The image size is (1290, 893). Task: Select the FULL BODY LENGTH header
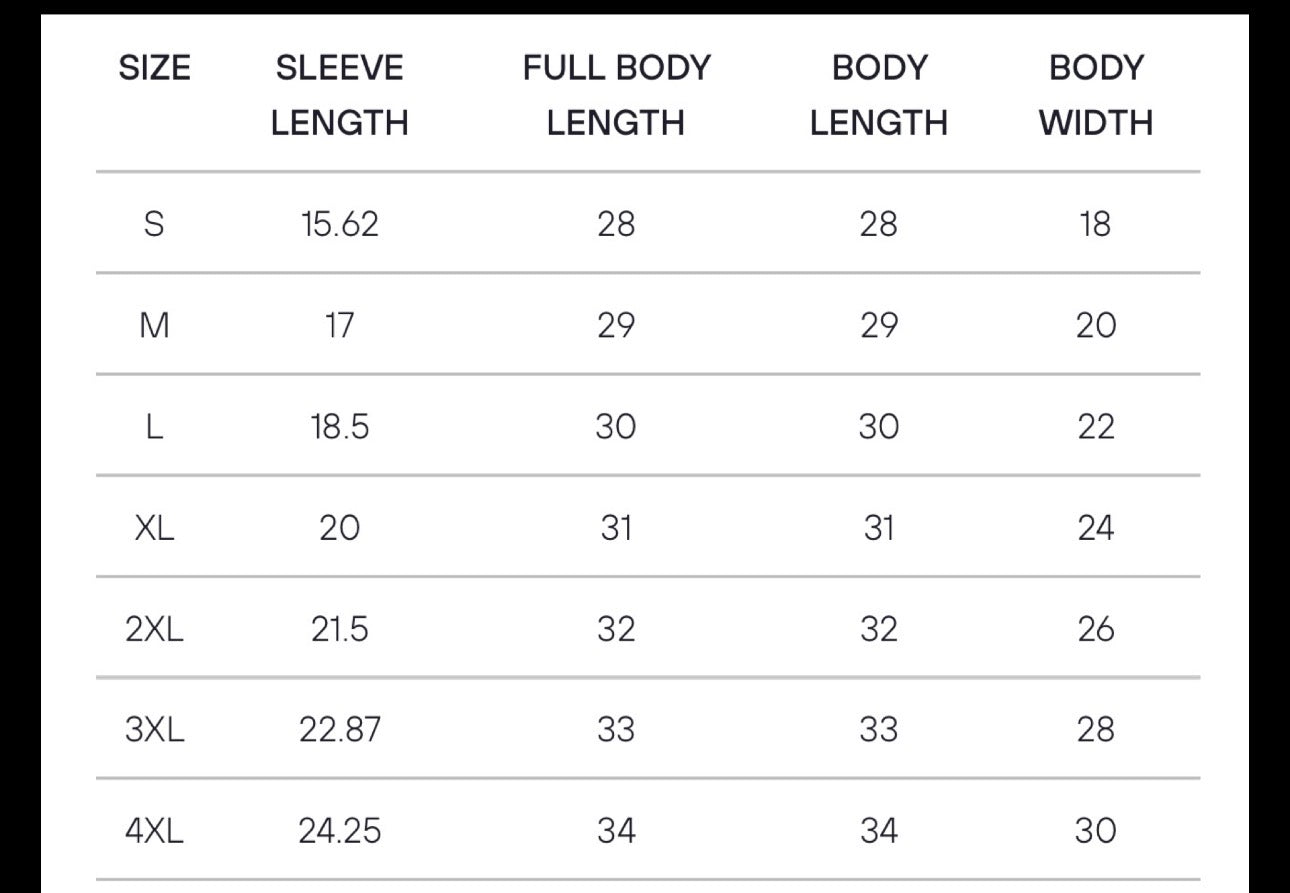(616, 95)
